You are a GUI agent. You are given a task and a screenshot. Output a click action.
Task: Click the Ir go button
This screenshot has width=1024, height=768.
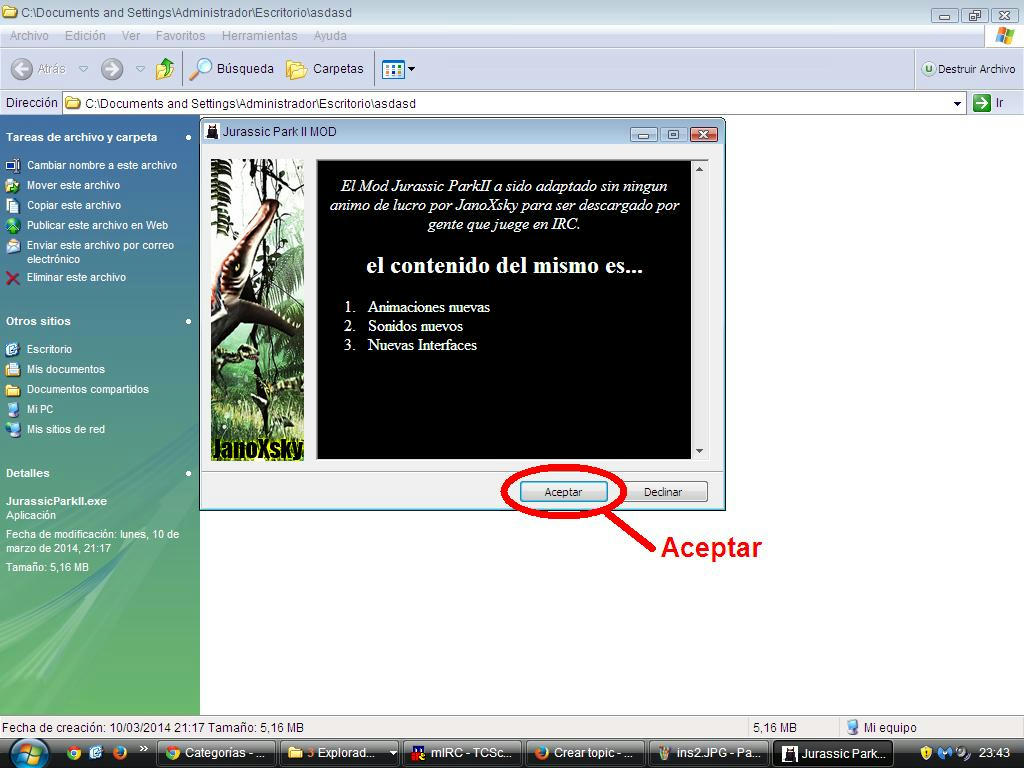coord(988,103)
